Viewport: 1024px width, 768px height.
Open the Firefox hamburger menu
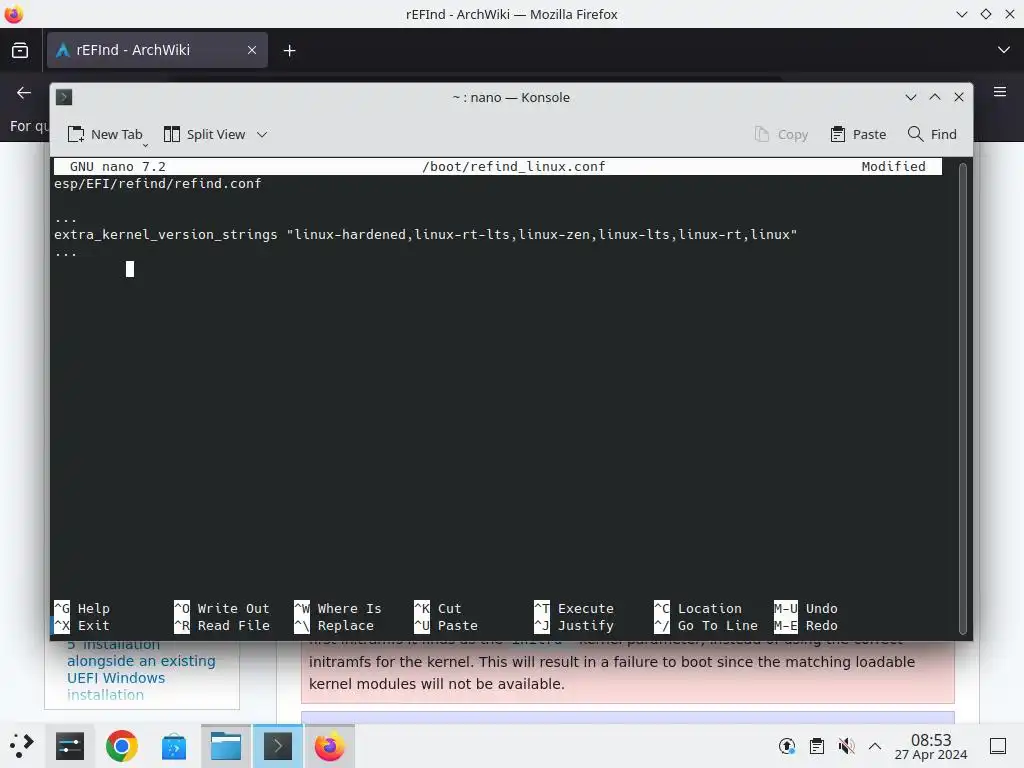pos(1000,91)
